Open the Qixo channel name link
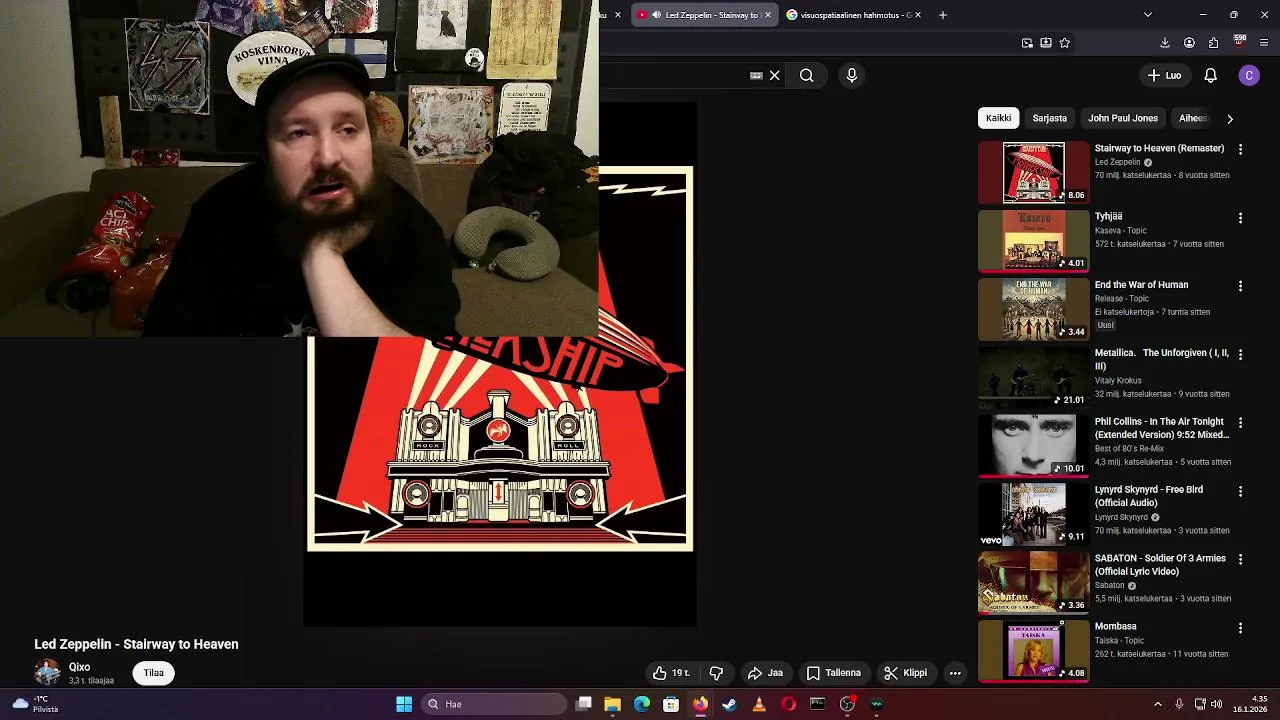 79,667
